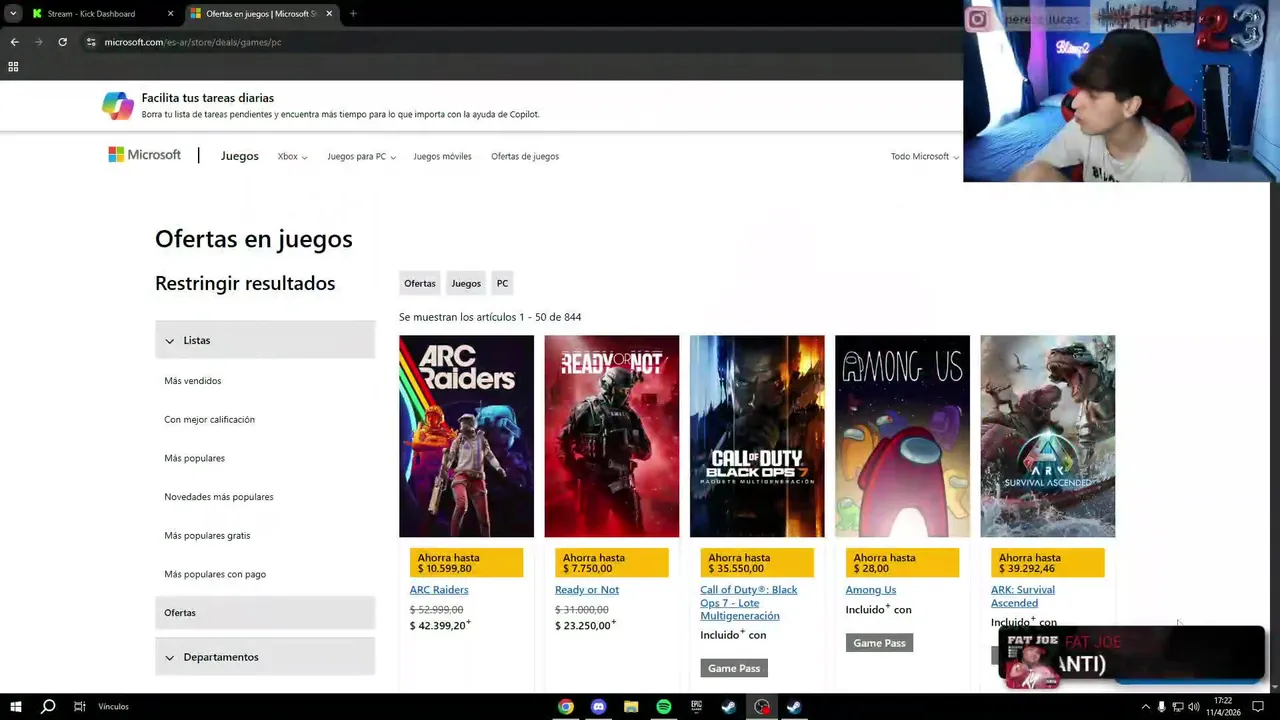Click the Copilot logo in banner

click(x=118, y=105)
